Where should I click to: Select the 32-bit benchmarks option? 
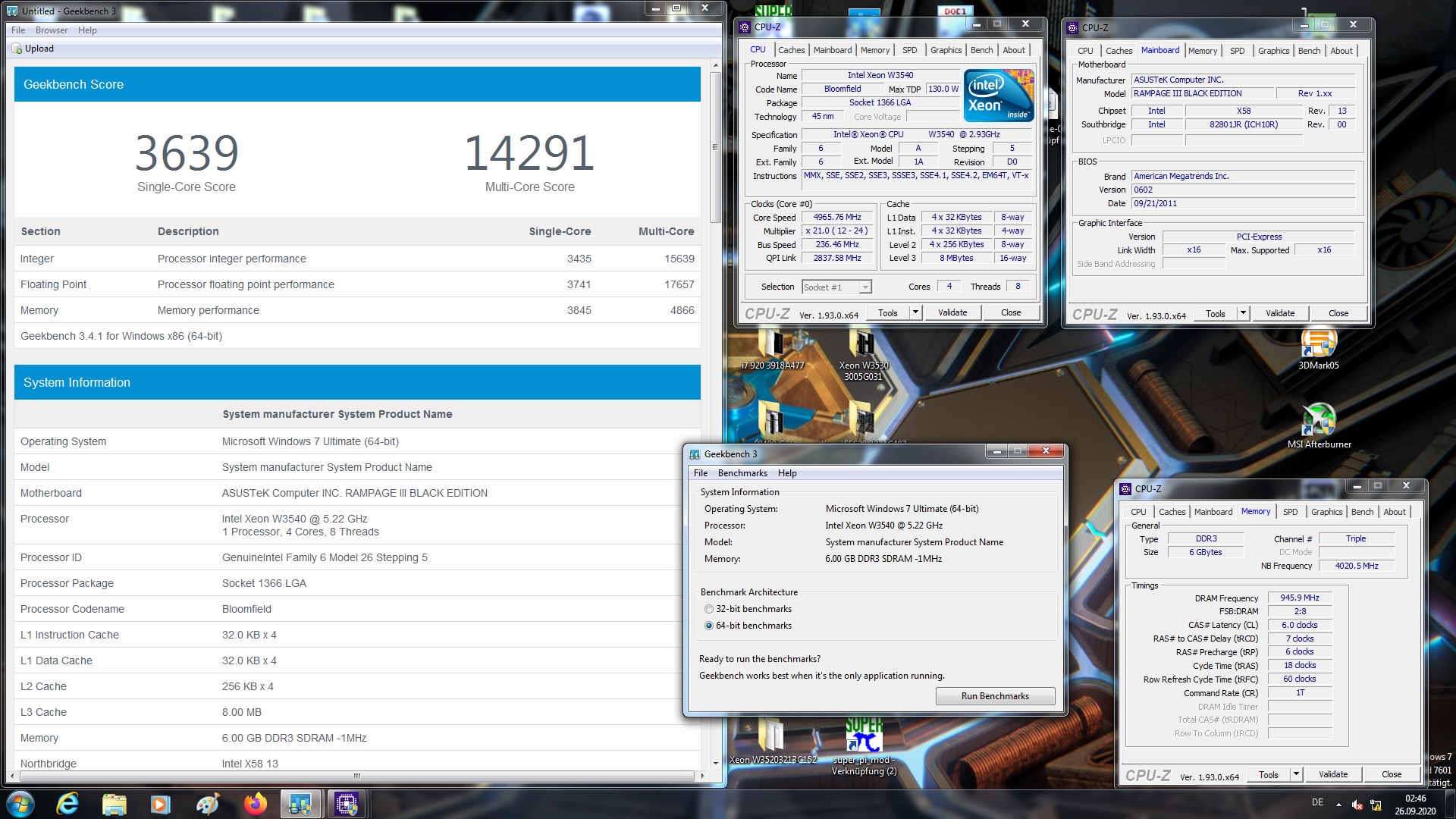click(x=709, y=609)
